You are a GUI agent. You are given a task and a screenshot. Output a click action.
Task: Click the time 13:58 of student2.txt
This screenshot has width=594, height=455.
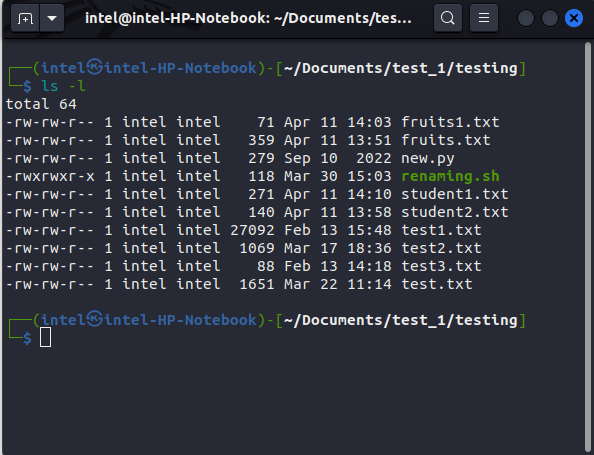pos(369,212)
